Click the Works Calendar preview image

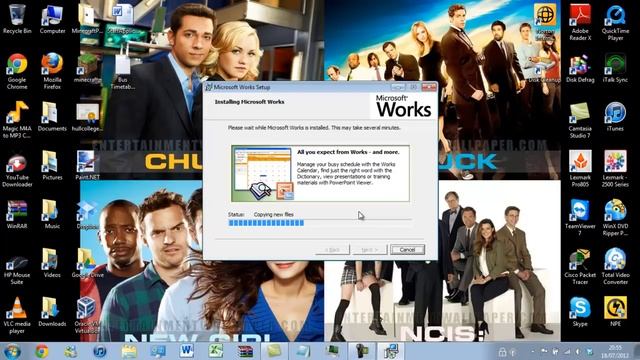click(x=263, y=173)
